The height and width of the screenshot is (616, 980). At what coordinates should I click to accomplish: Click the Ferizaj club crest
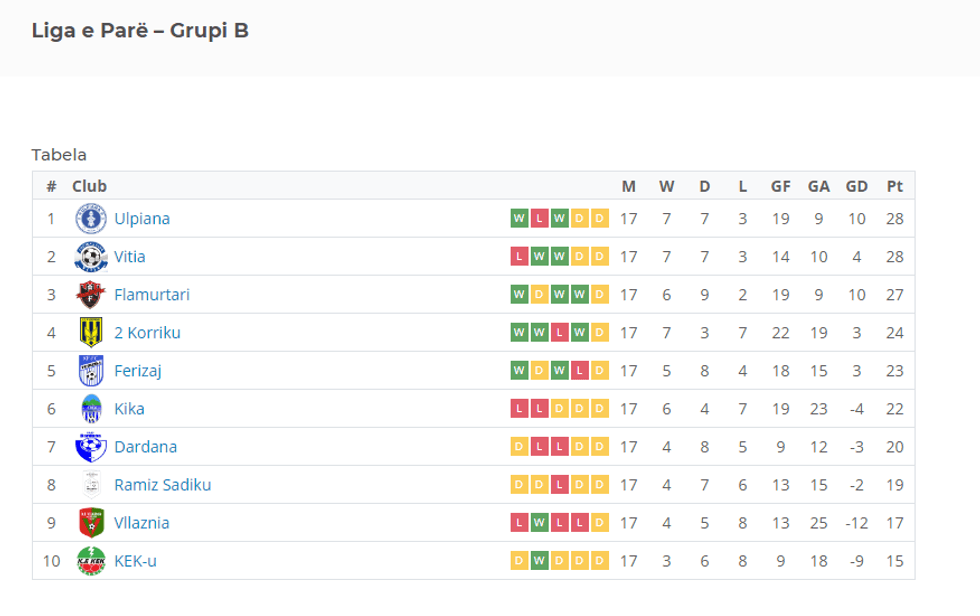[x=91, y=370]
